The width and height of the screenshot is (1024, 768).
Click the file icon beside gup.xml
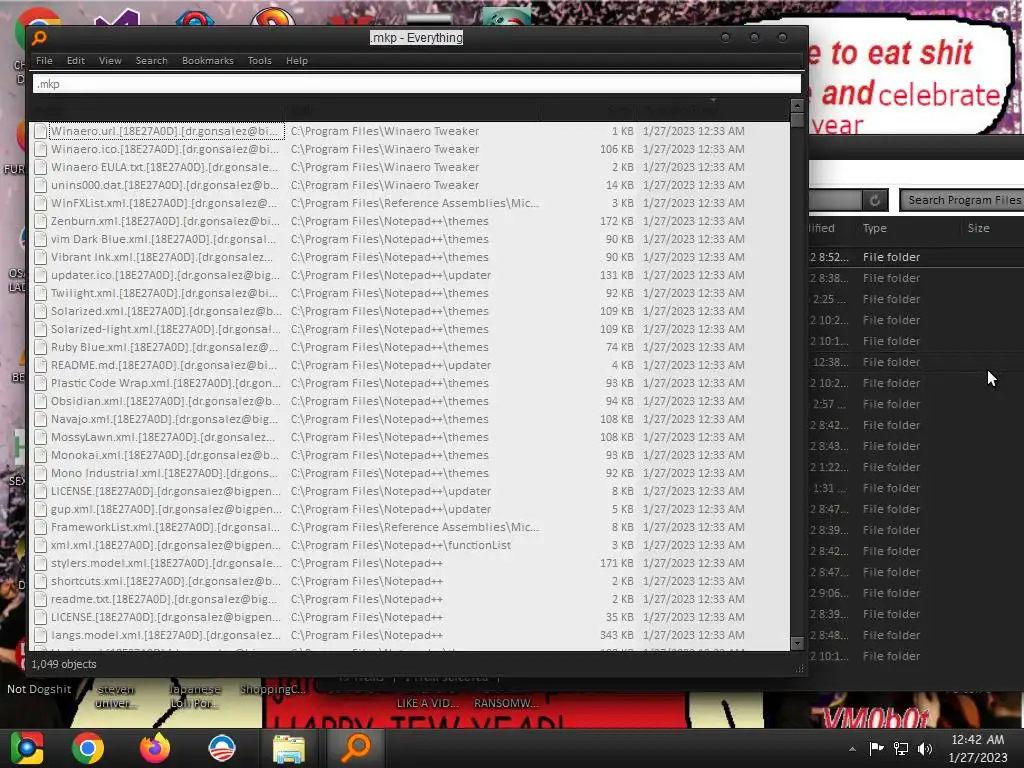pos(40,509)
